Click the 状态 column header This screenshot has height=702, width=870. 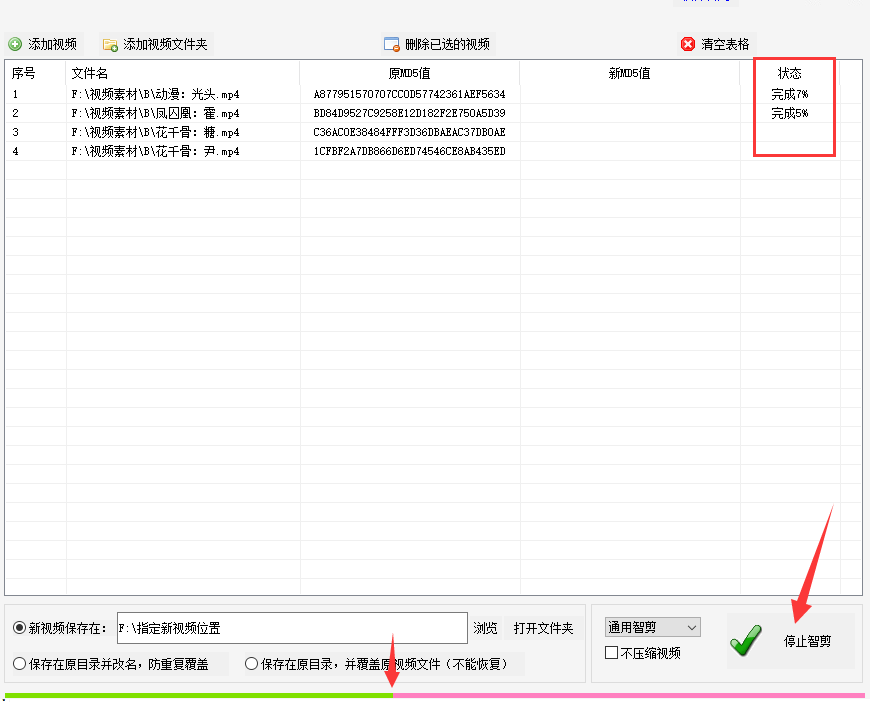pos(790,73)
